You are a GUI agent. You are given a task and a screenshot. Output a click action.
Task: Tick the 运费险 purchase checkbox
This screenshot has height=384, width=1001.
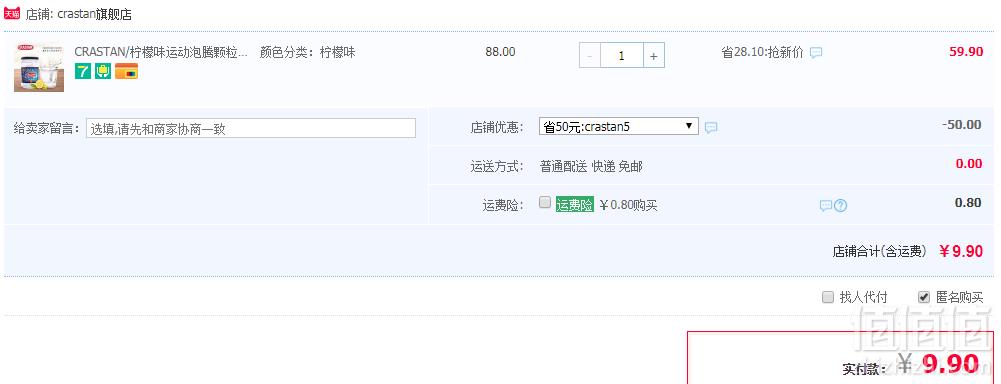(x=545, y=202)
